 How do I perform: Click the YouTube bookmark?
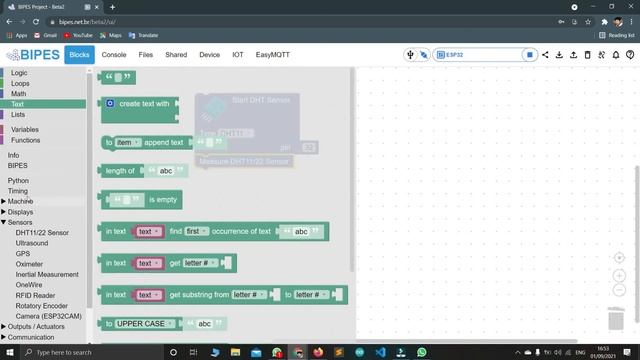78,36
